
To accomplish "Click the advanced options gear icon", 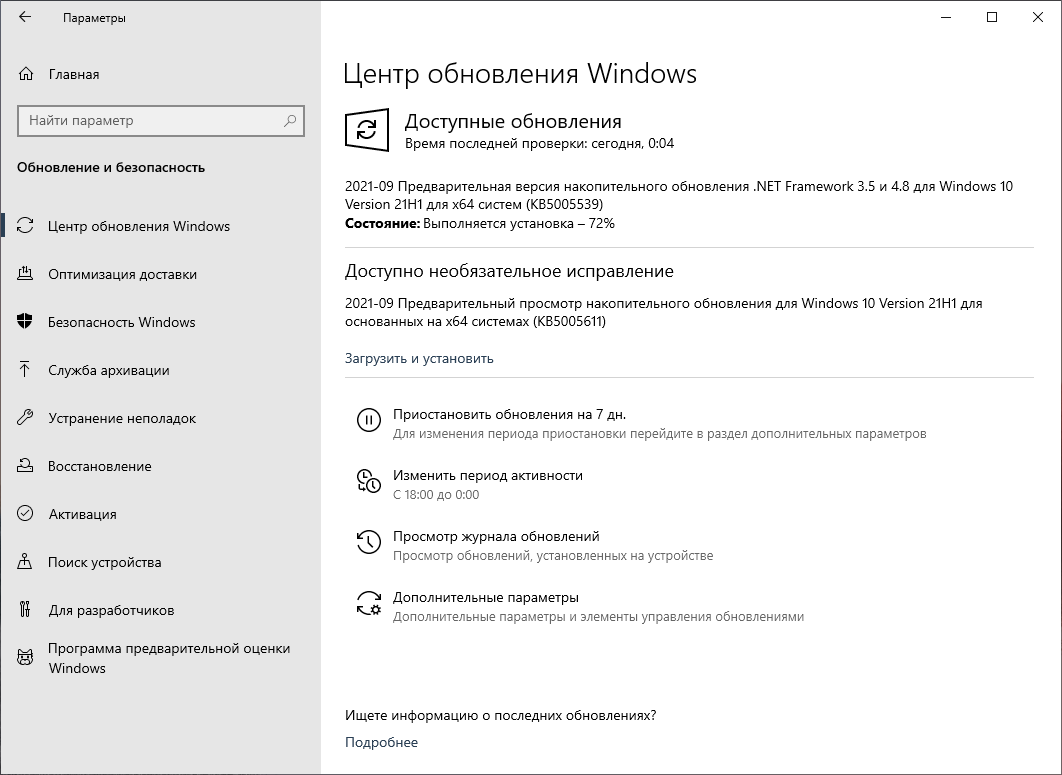I will [369, 603].
